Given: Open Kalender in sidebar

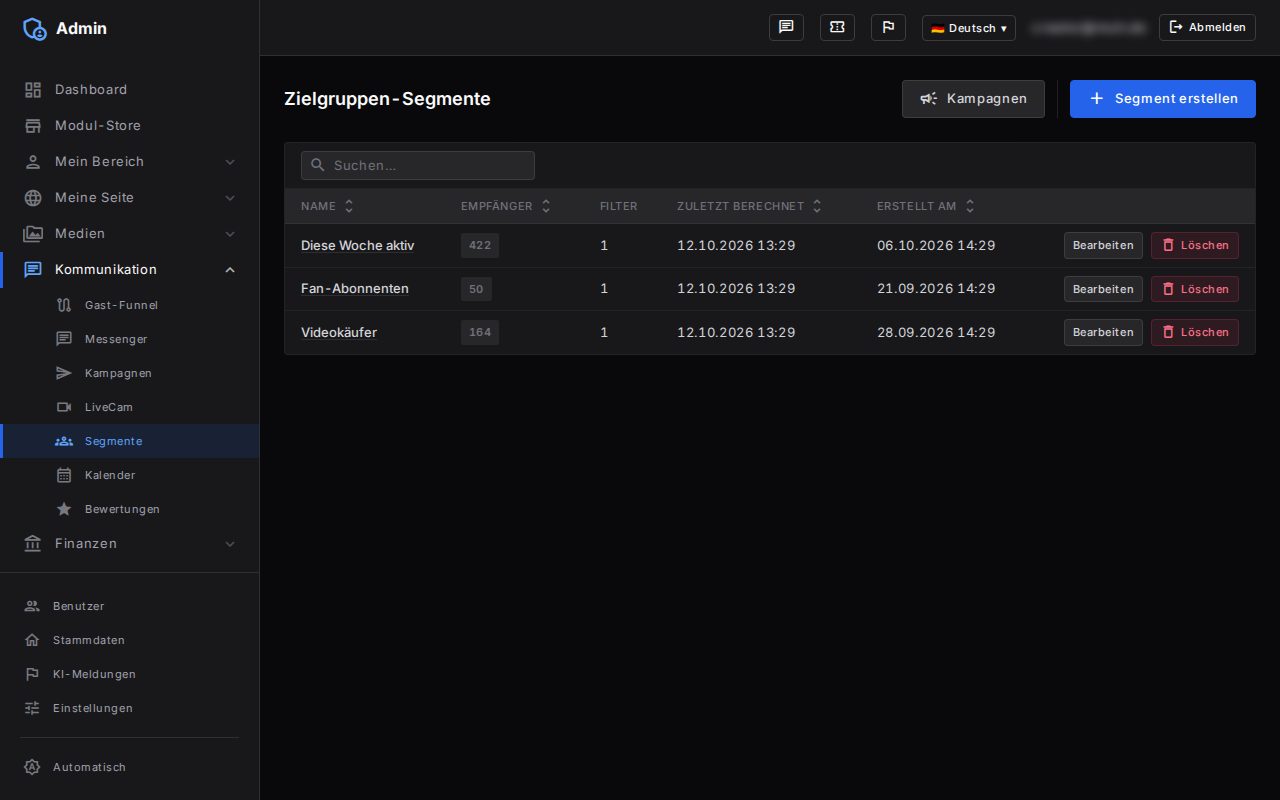Looking at the screenshot, I should 129,475.
